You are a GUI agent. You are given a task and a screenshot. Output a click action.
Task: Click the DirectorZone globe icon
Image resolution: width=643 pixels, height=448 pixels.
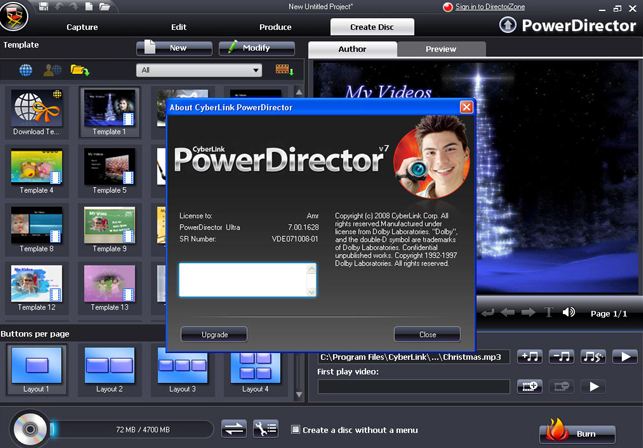[25, 70]
